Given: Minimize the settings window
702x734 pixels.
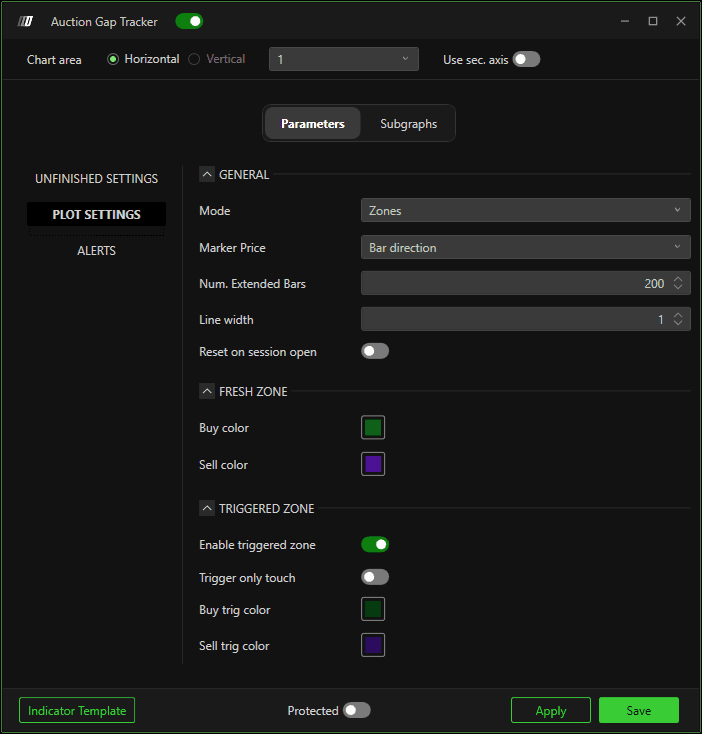Looking at the screenshot, I should (625, 21).
